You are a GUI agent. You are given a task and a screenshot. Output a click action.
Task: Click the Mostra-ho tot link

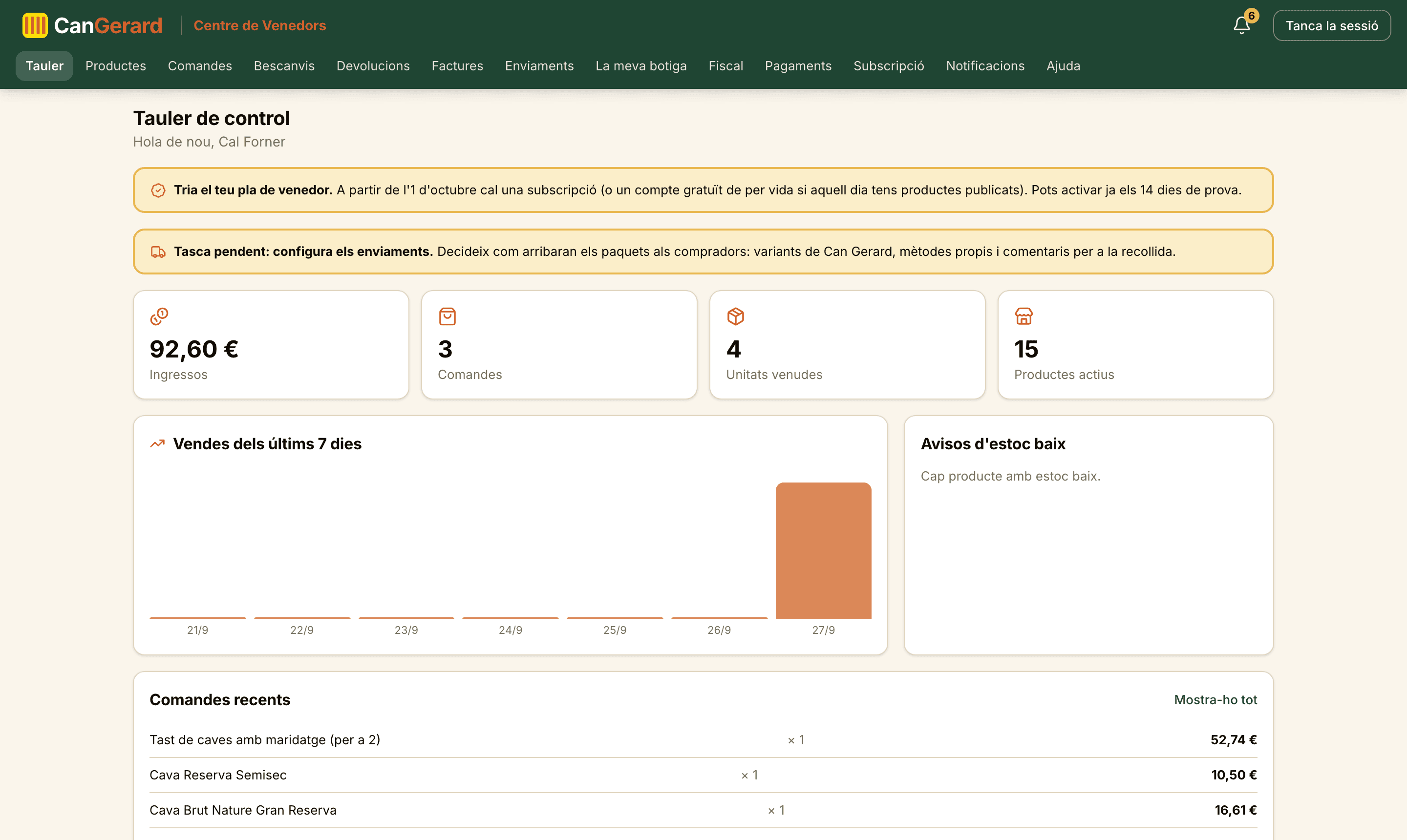(x=1215, y=700)
